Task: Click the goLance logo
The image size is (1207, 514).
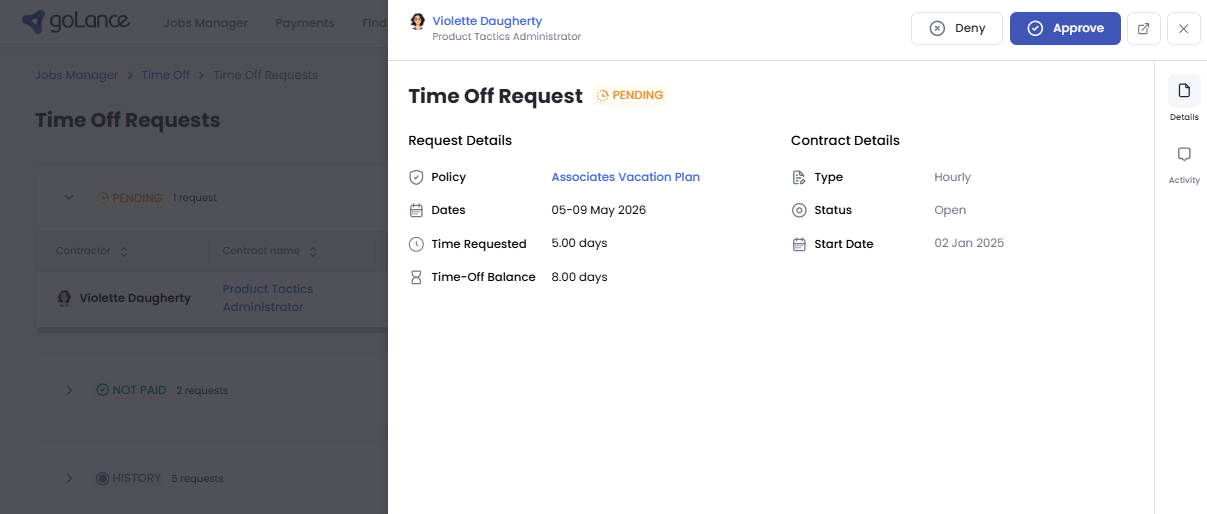Action: click(x=75, y=22)
